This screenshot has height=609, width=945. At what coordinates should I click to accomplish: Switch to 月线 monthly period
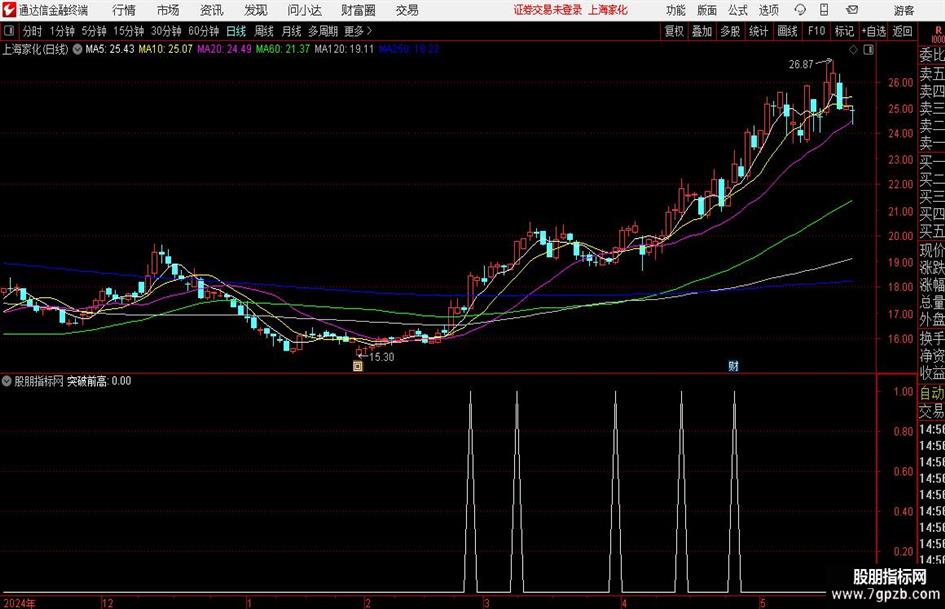click(292, 31)
